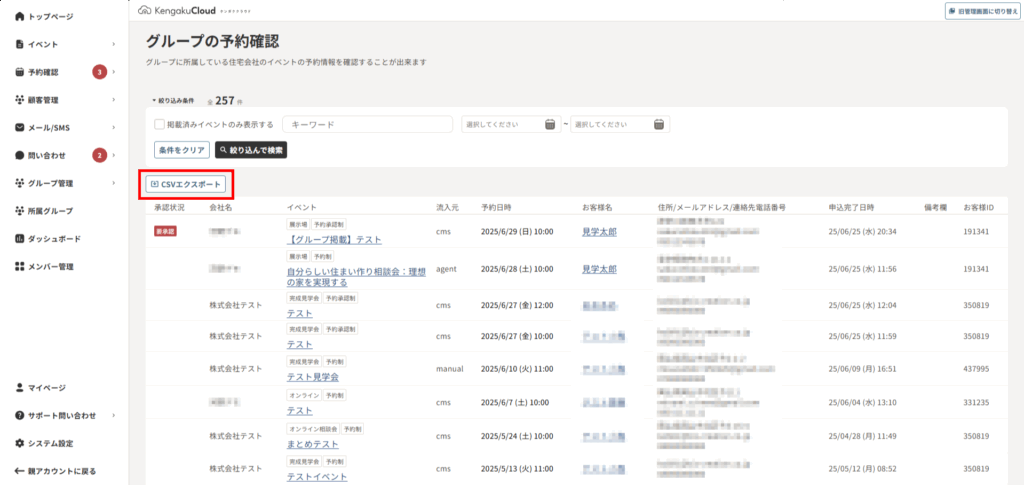Image resolution: width=1024 pixels, height=485 pixels.
Task: Click the メール/SMS envelope icon
Action: [x=20, y=128]
